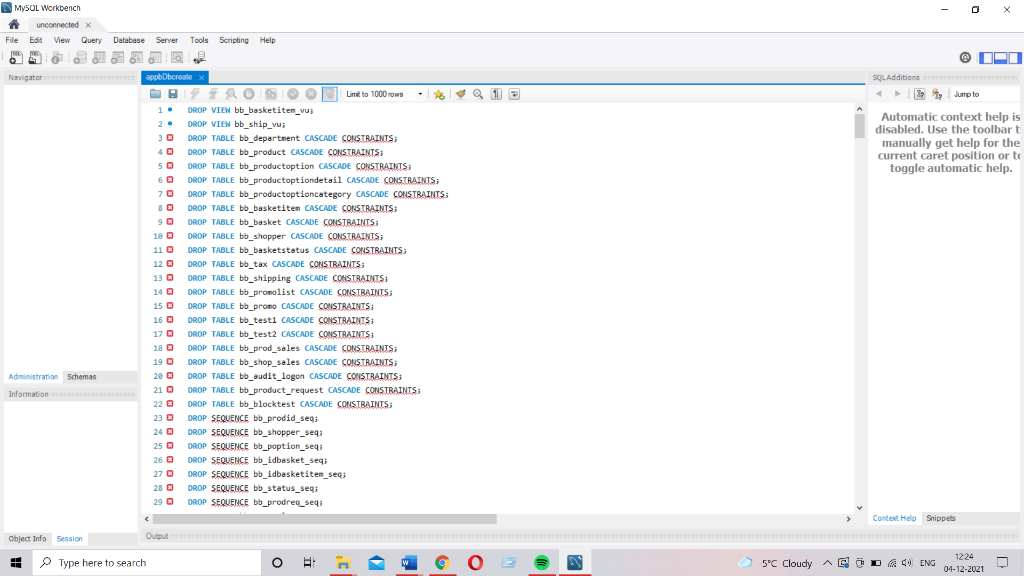Image resolution: width=1024 pixels, height=576 pixels.
Task: Select the Context Help tab
Action: (894, 518)
